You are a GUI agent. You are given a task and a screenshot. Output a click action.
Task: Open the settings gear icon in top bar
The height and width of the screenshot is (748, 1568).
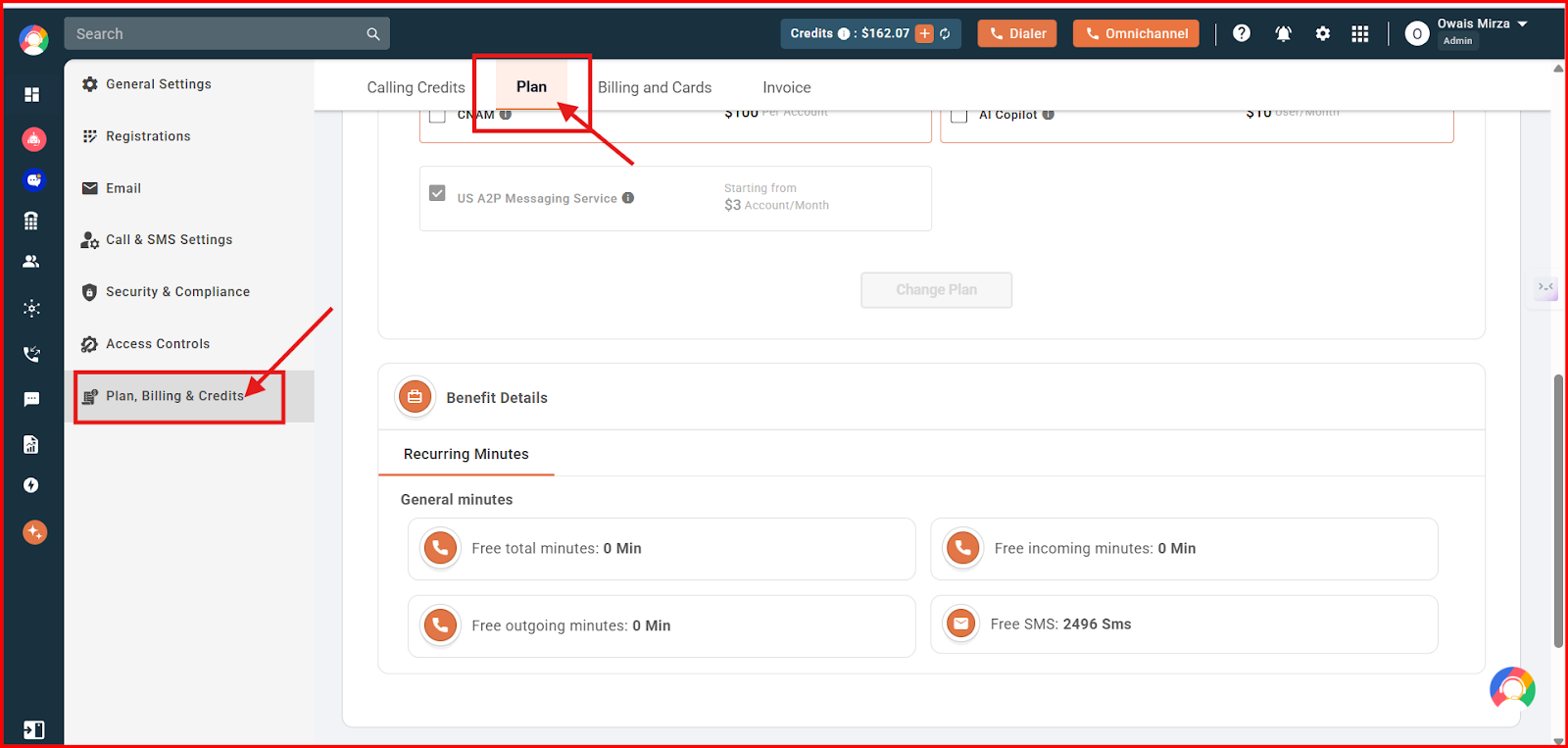coord(1323,33)
